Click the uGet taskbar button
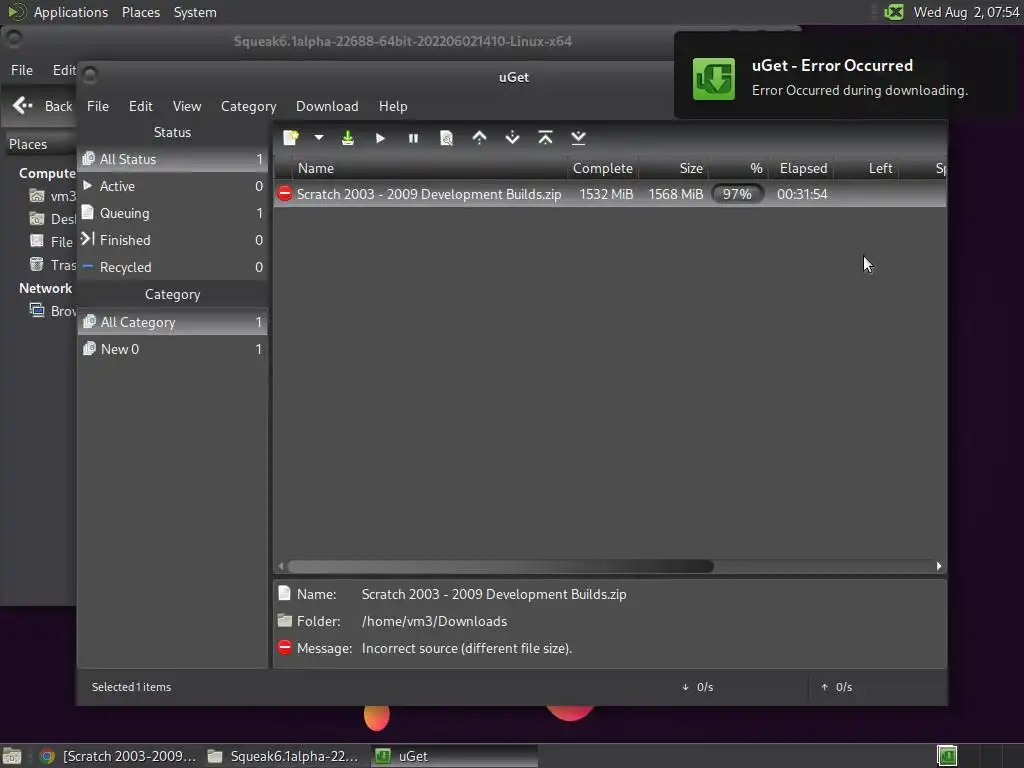Image resolution: width=1024 pixels, height=768 pixels. 455,756
